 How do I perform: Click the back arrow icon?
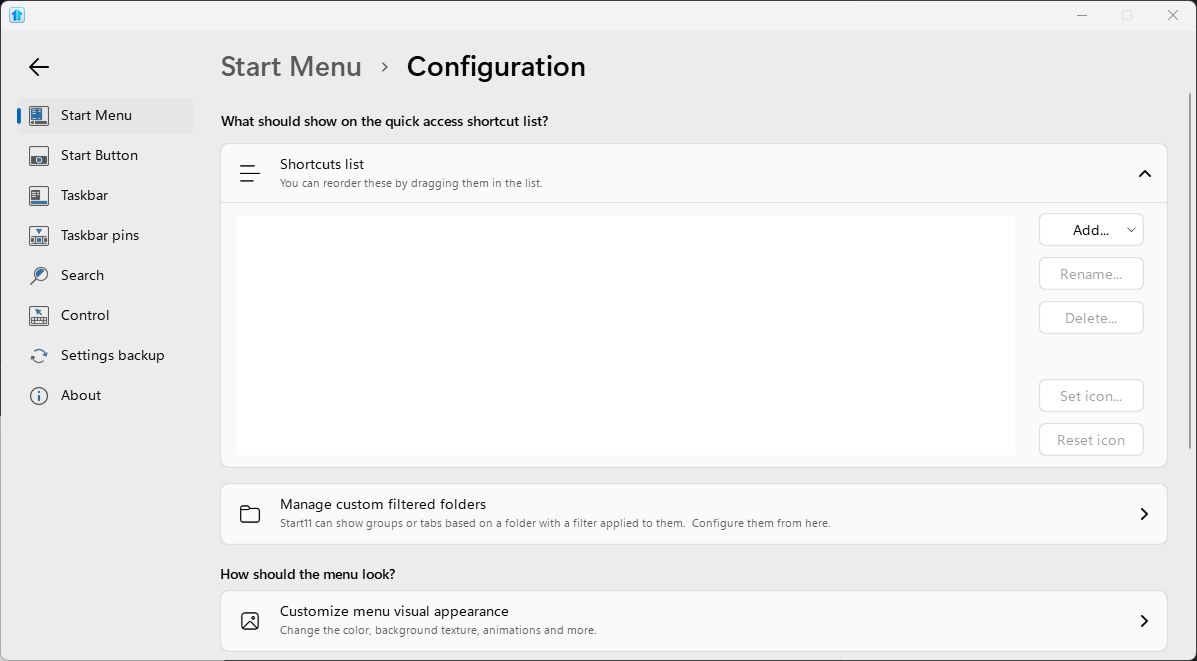click(39, 67)
